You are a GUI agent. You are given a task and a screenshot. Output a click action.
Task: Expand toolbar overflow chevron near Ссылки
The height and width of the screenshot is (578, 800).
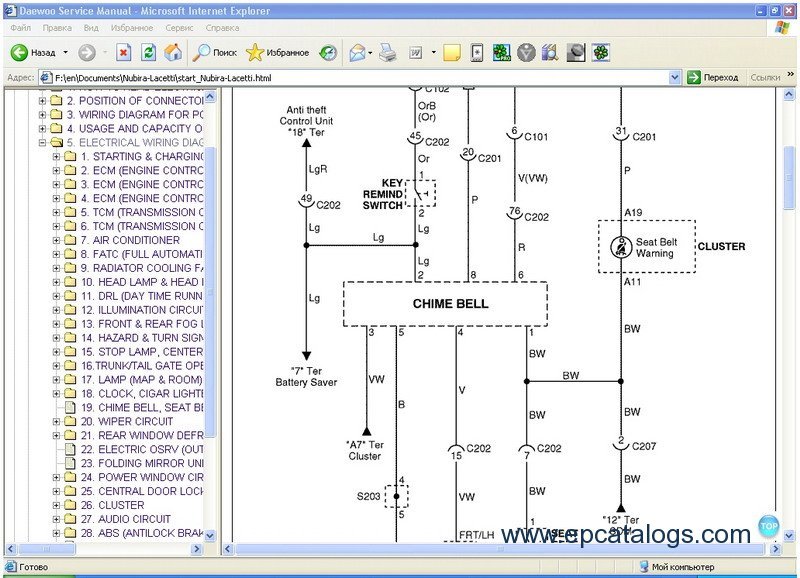click(x=791, y=74)
